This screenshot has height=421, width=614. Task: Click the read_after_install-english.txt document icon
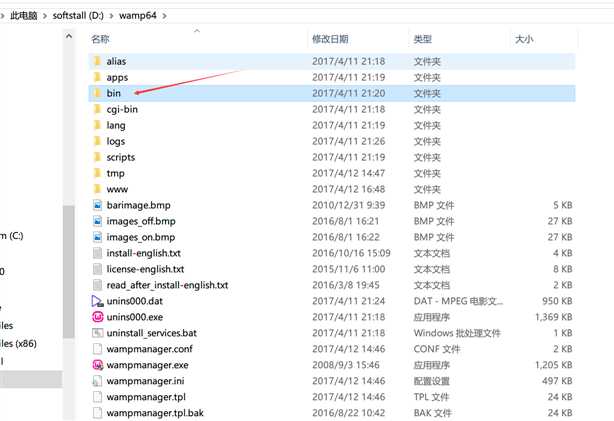98,285
